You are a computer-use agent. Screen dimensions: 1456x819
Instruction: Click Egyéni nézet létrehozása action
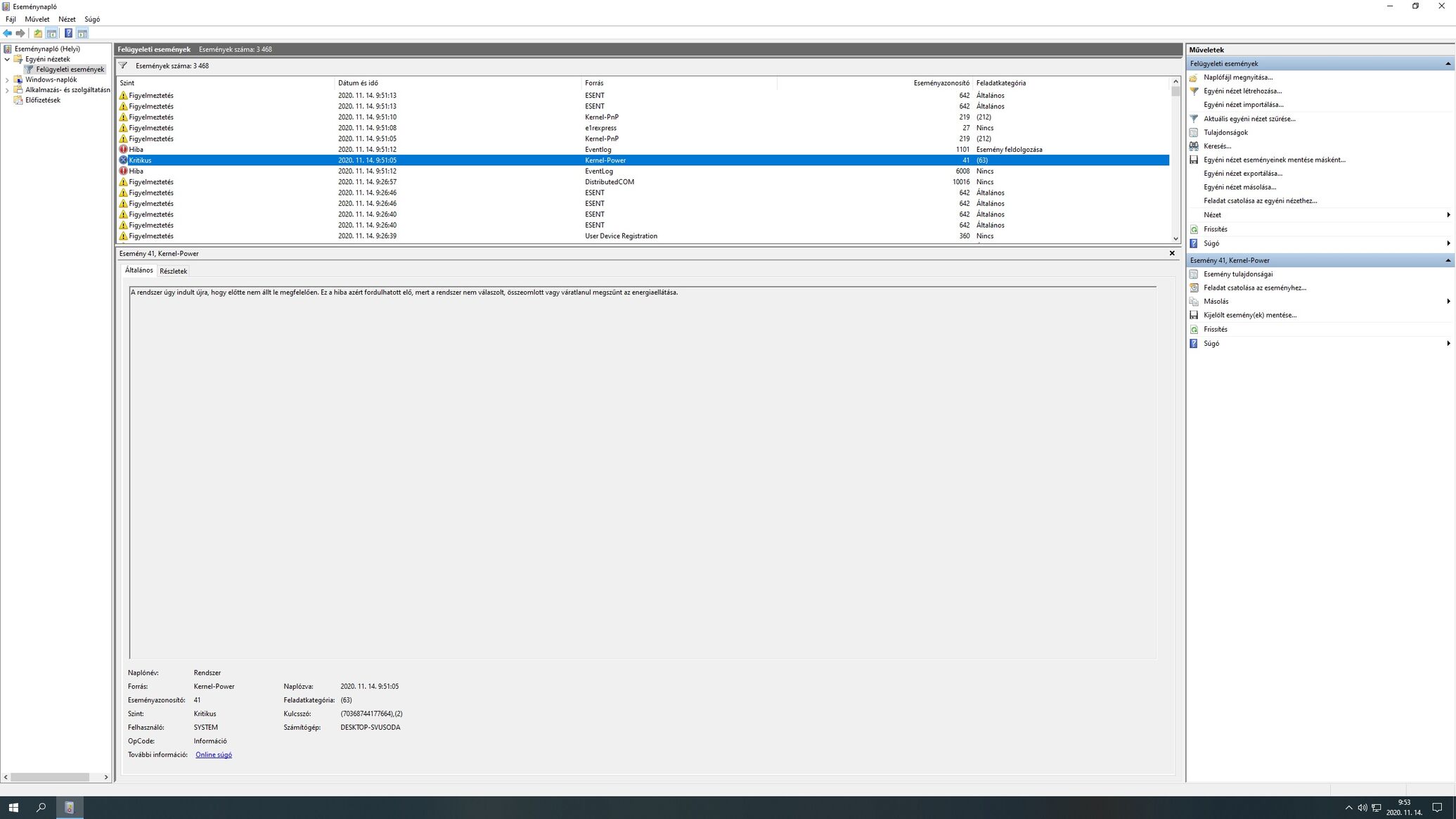[x=1242, y=91]
